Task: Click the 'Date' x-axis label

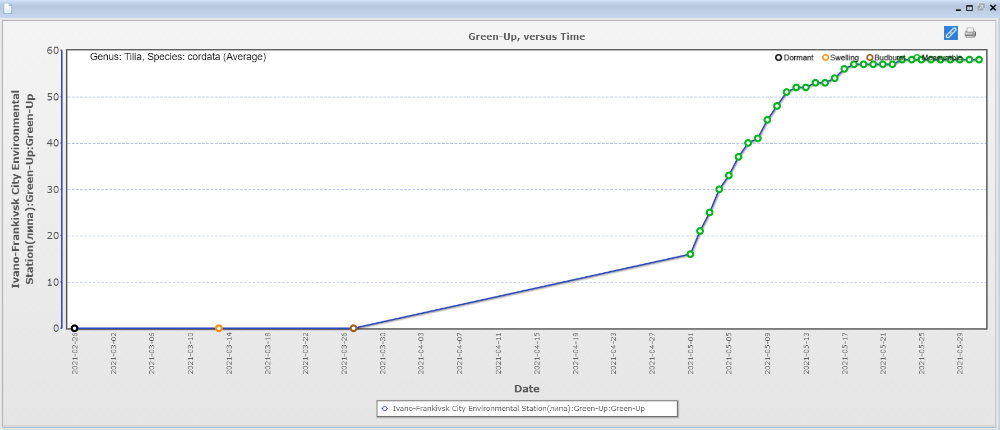Action: click(527, 388)
